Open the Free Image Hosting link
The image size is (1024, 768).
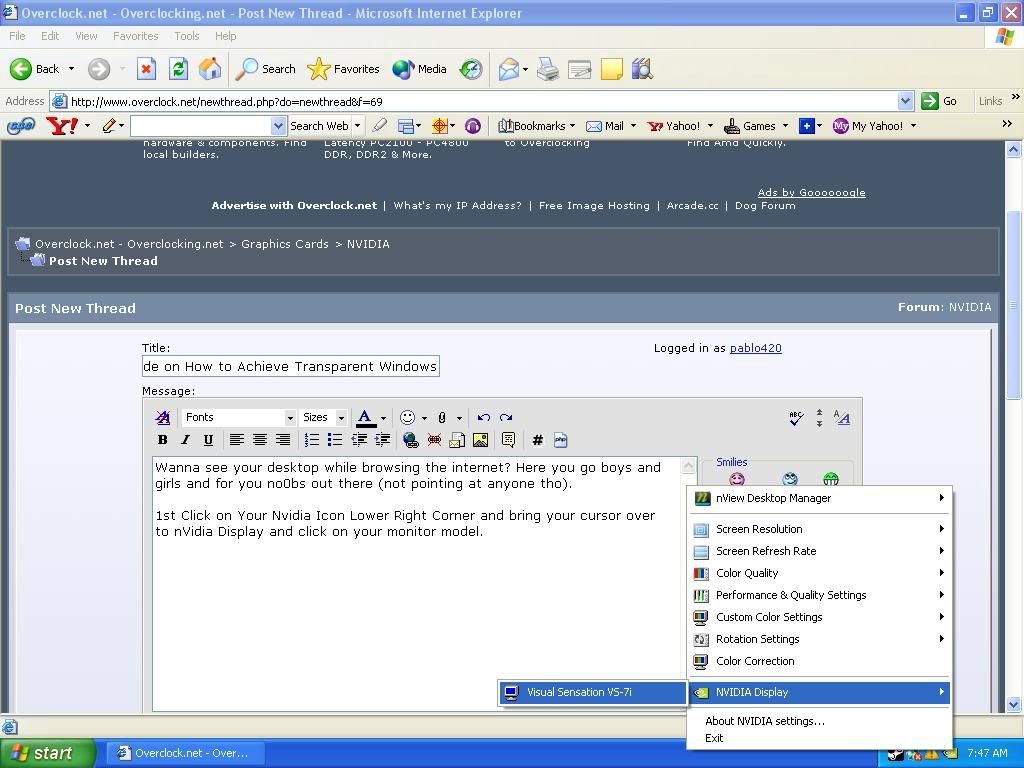594,205
